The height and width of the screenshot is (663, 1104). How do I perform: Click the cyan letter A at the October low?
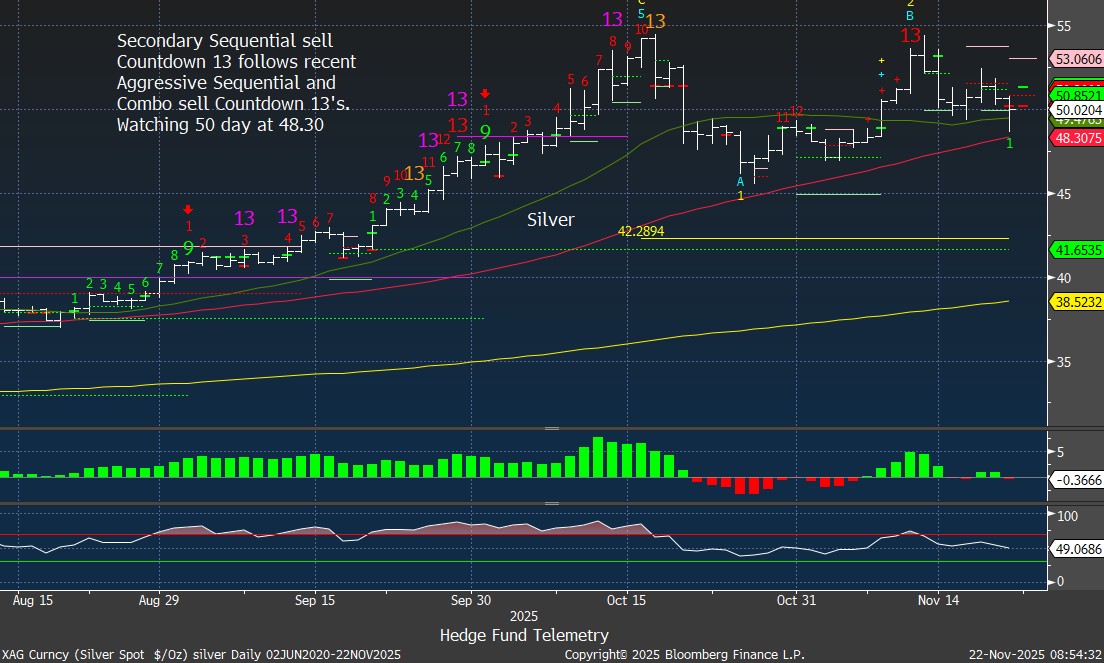(x=740, y=181)
